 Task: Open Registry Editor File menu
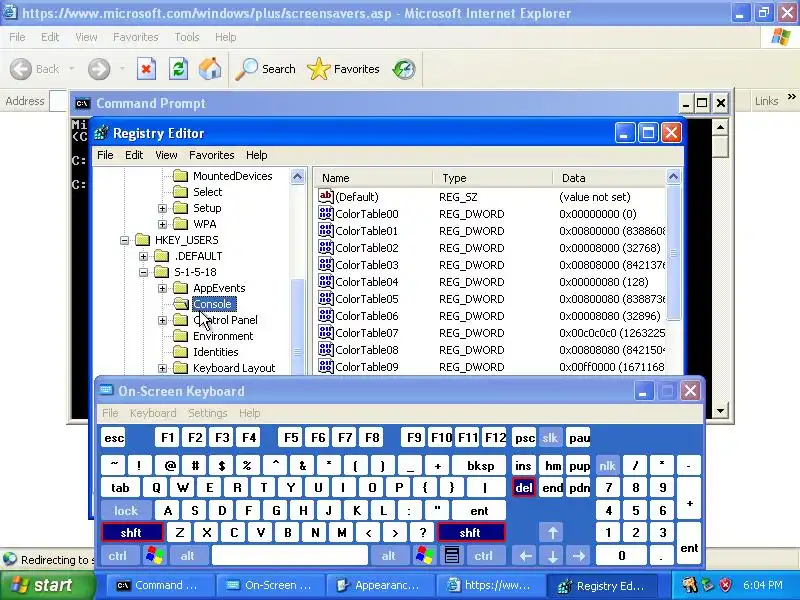[x=105, y=155]
